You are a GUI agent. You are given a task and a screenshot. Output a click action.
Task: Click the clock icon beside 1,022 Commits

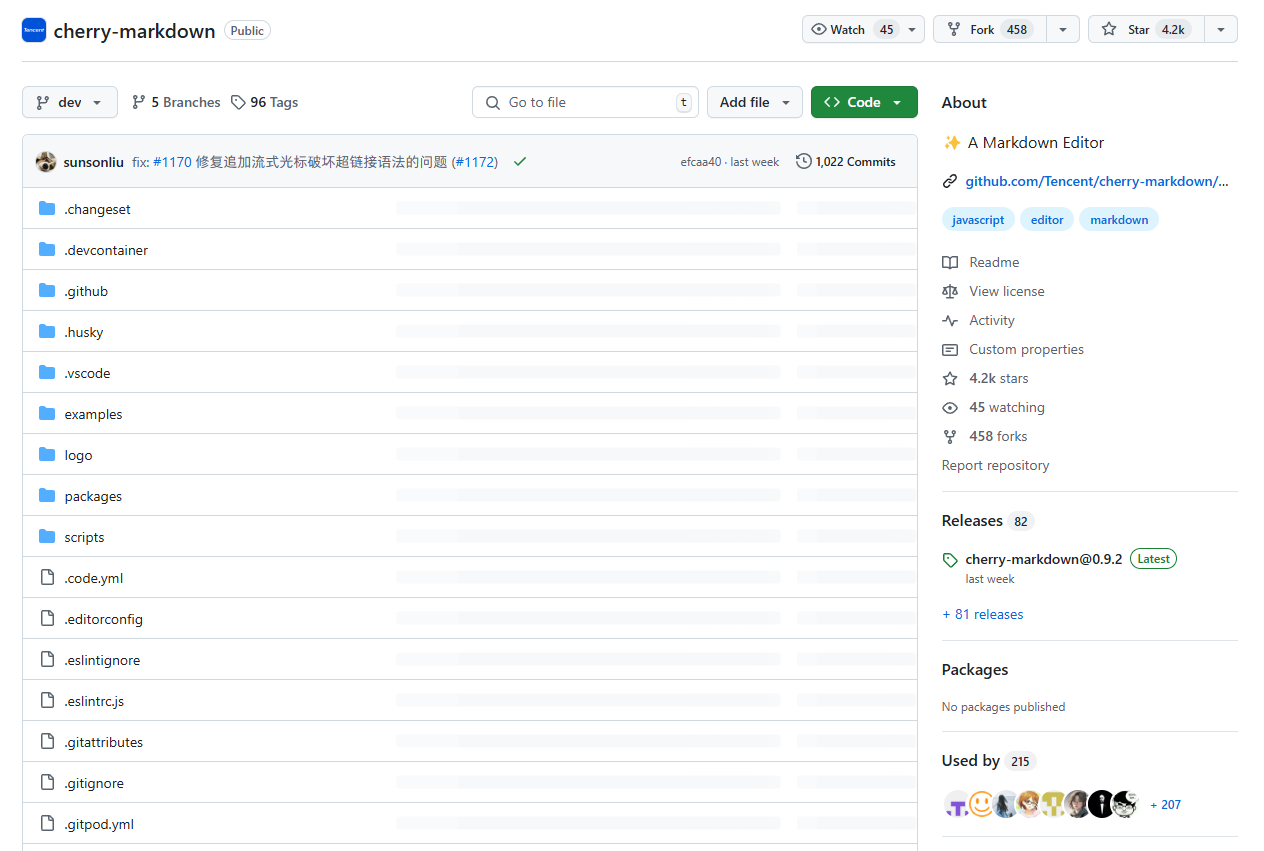(x=803, y=161)
